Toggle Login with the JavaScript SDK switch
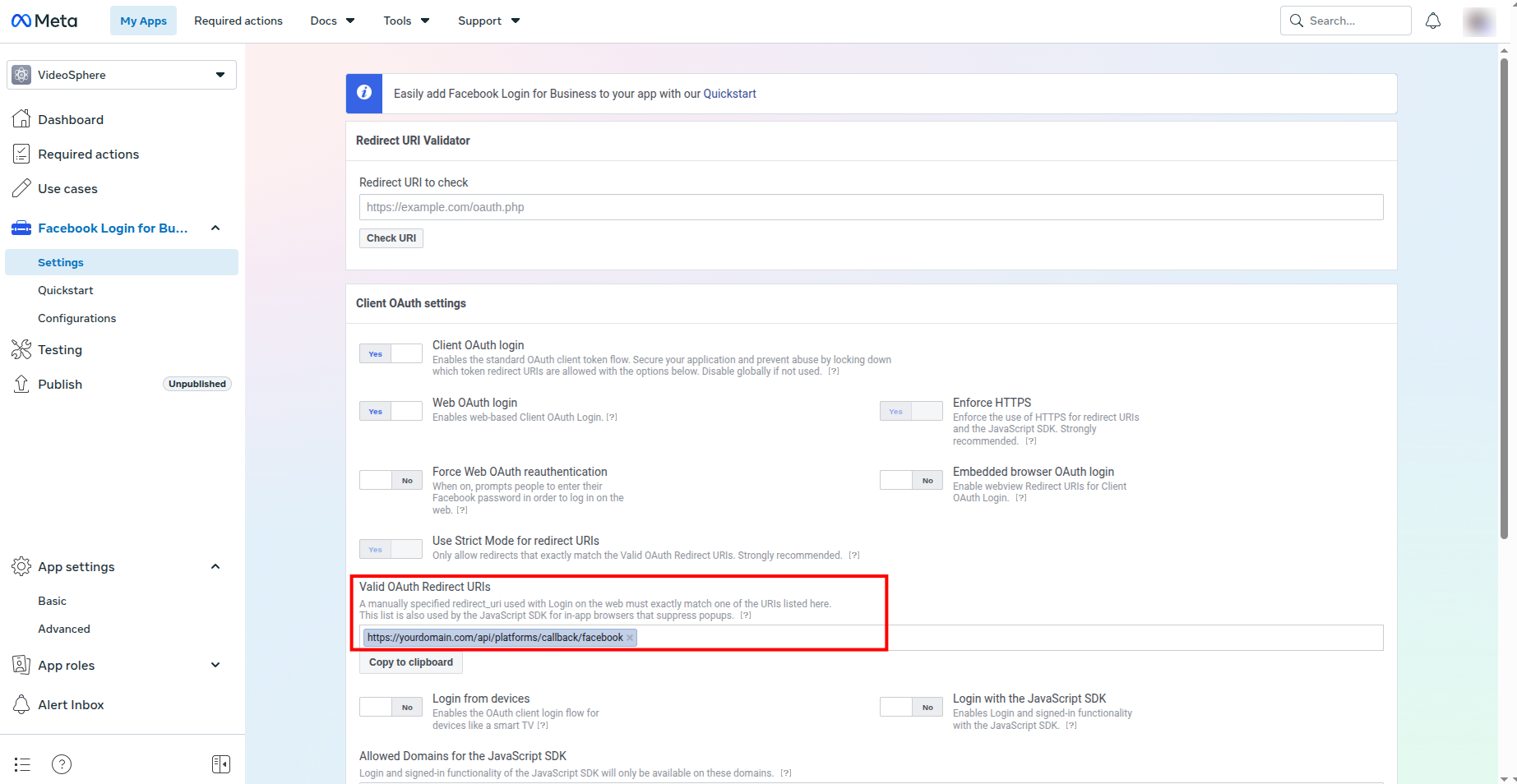 (911, 707)
